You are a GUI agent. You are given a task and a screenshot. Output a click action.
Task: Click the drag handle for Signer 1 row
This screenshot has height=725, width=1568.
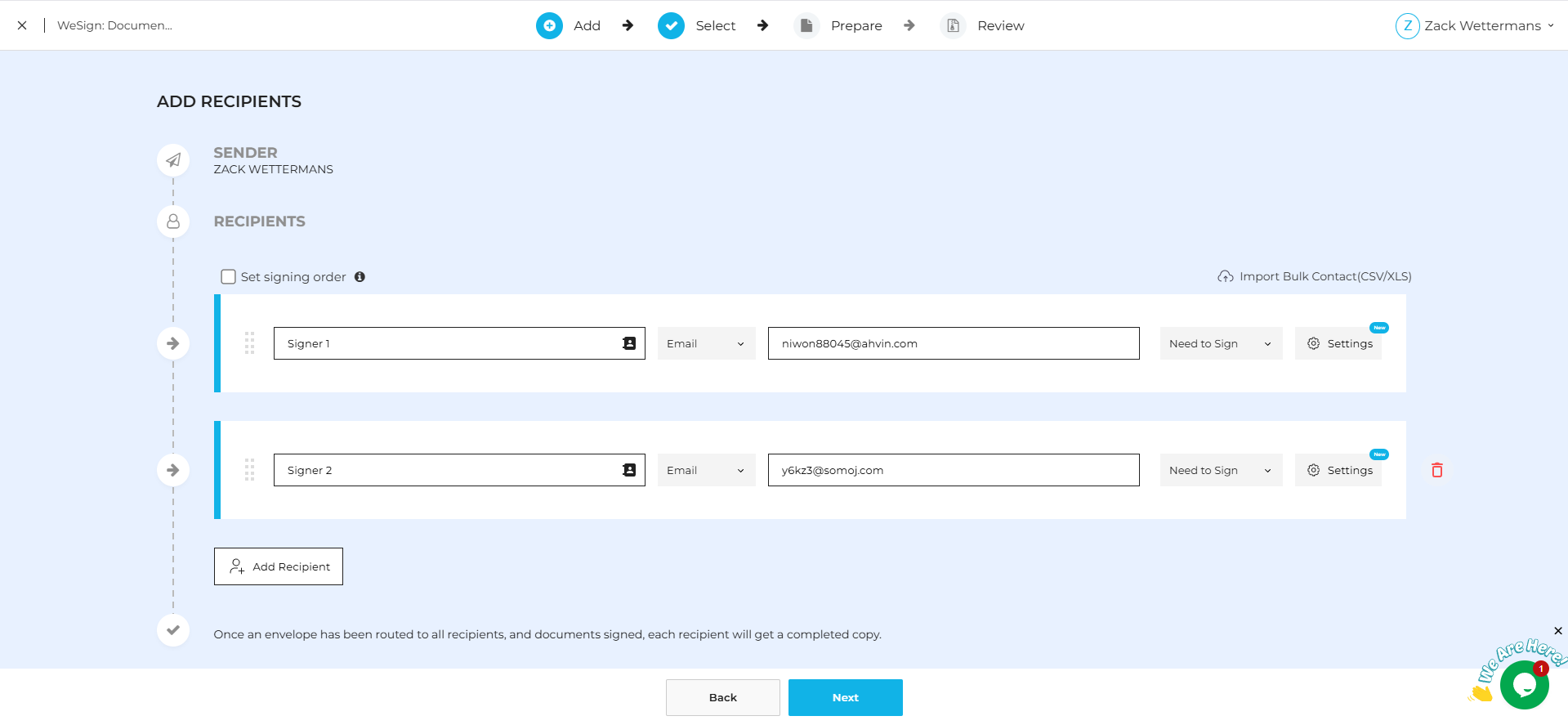pos(250,343)
